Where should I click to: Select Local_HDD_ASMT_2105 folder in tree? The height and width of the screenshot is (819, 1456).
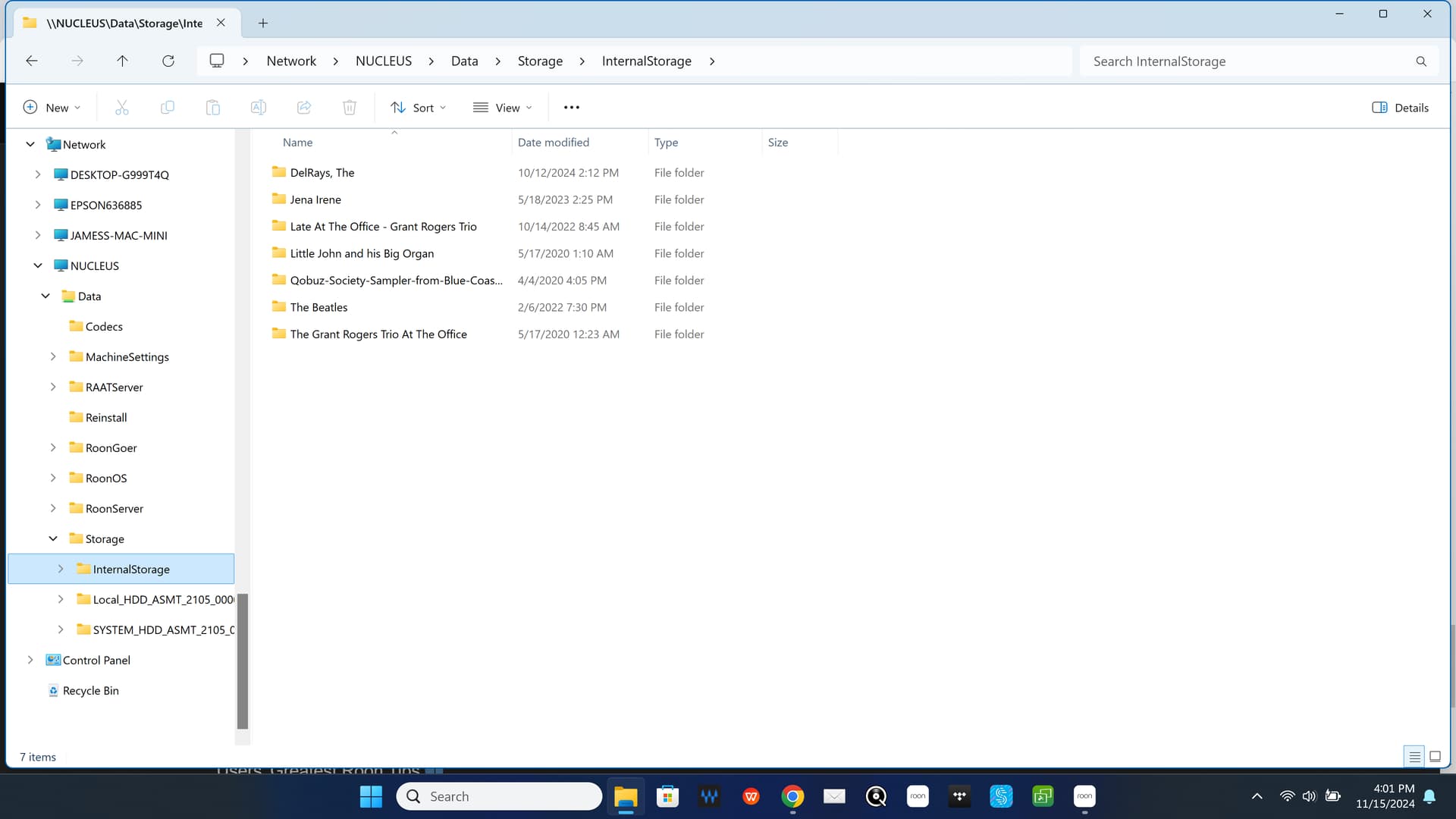point(163,599)
